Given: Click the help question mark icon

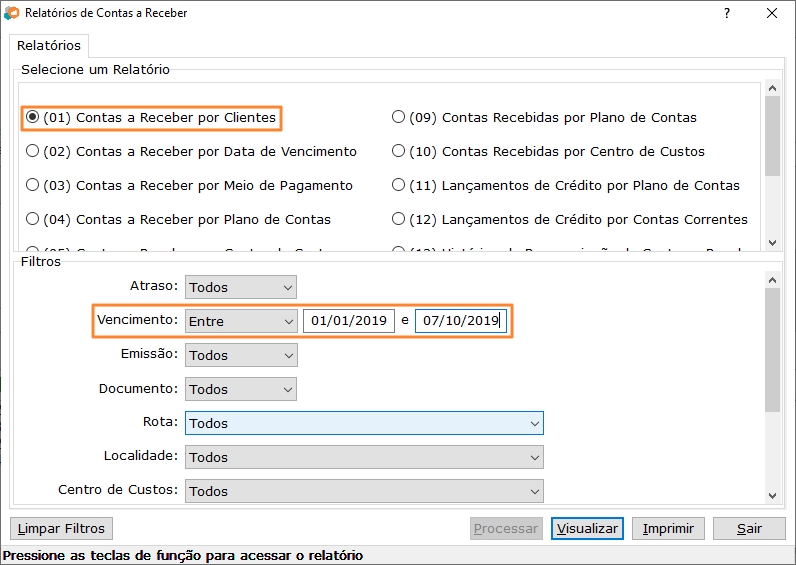Looking at the screenshot, I should click(727, 13).
